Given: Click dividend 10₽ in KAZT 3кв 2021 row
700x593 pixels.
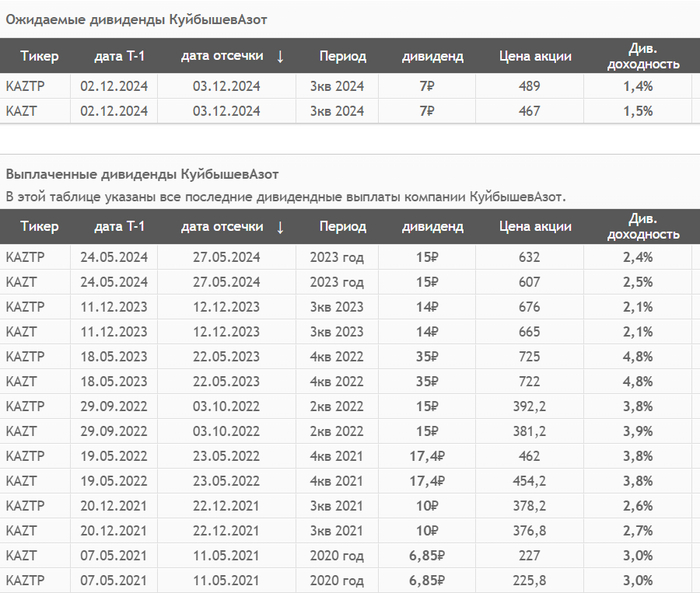Looking at the screenshot, I should coord(427,531).
